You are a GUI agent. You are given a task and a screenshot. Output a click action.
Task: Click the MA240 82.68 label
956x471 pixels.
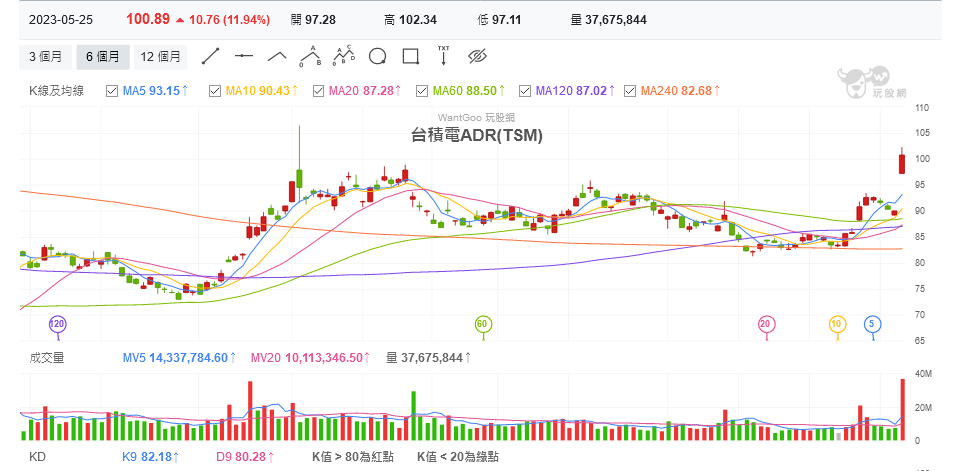(681, 91)
